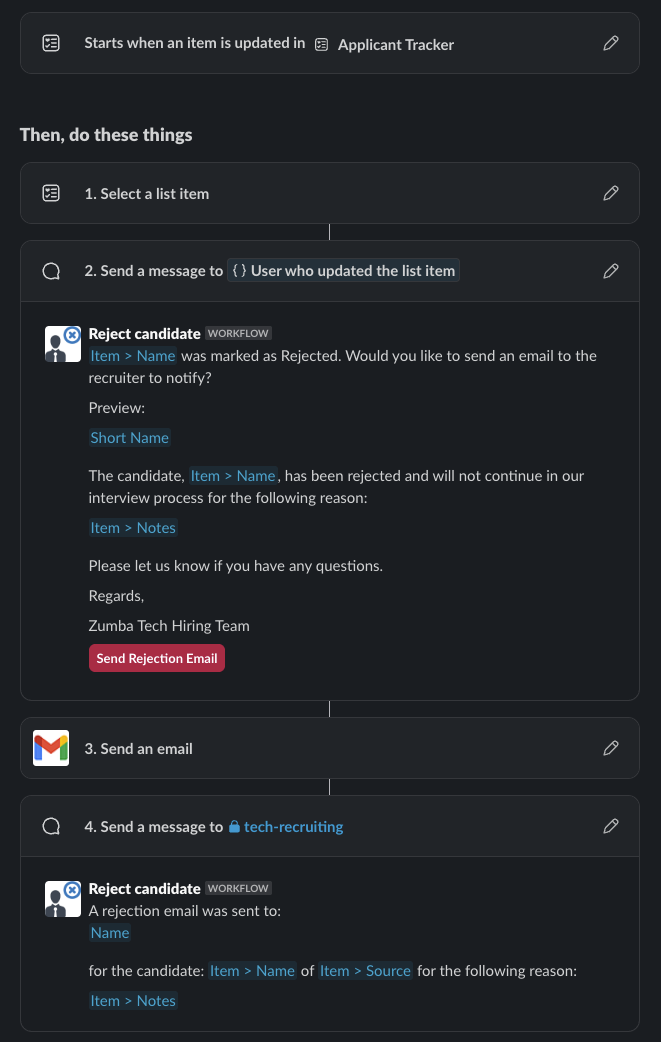Click pencil icon for Select a list item step
661x1042 pixels.
(x=611, y=193)
